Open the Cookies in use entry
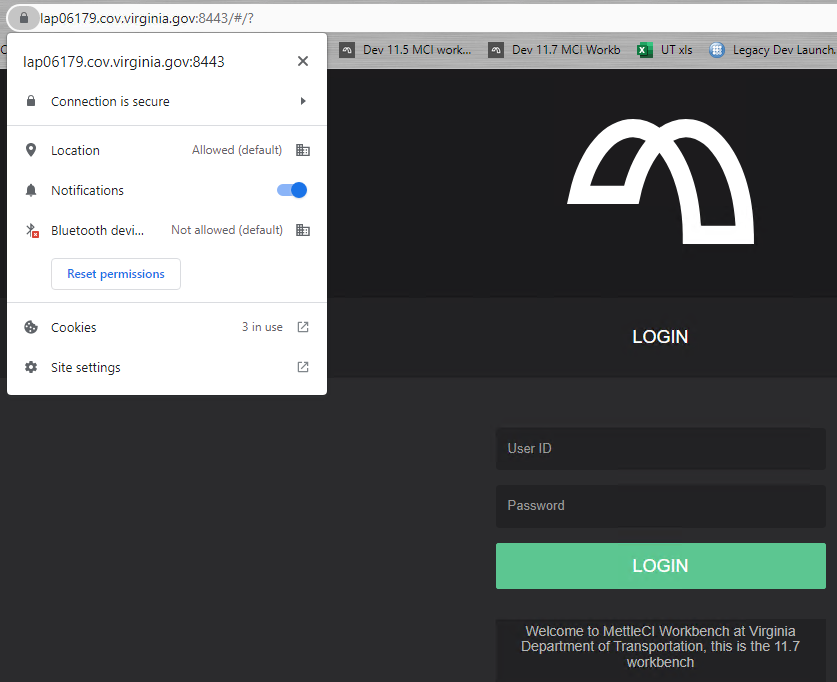The image size is (837, 682). click(x=74, y=327)
